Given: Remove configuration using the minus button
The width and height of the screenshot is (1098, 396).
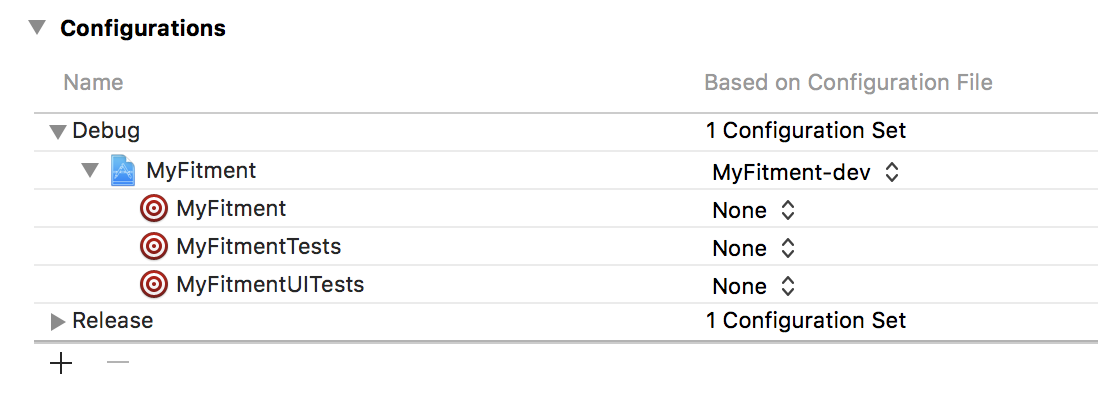Looking at the screenshot, I should click(x=118, y=362).
